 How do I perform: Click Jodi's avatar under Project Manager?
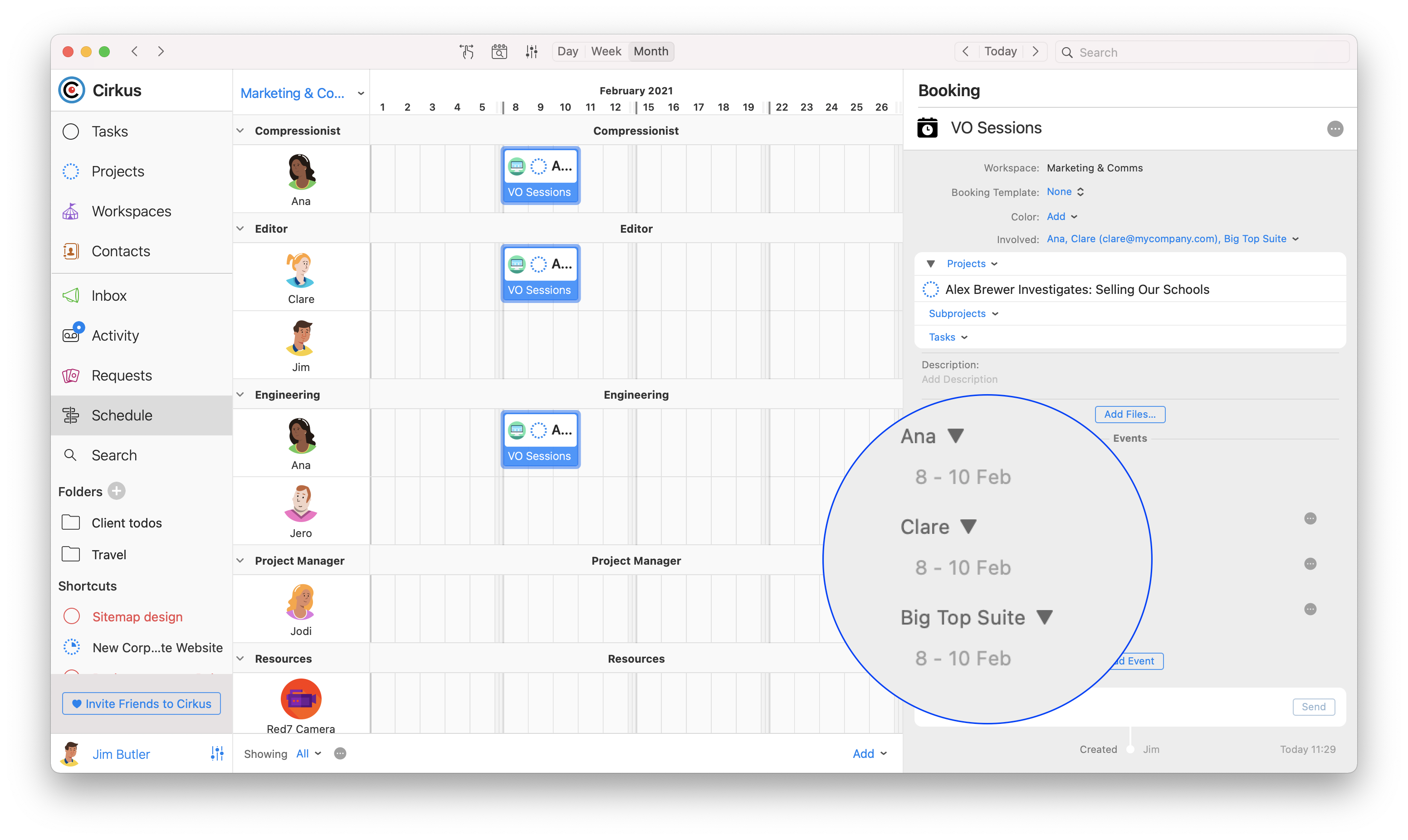(x=301, y=602)
